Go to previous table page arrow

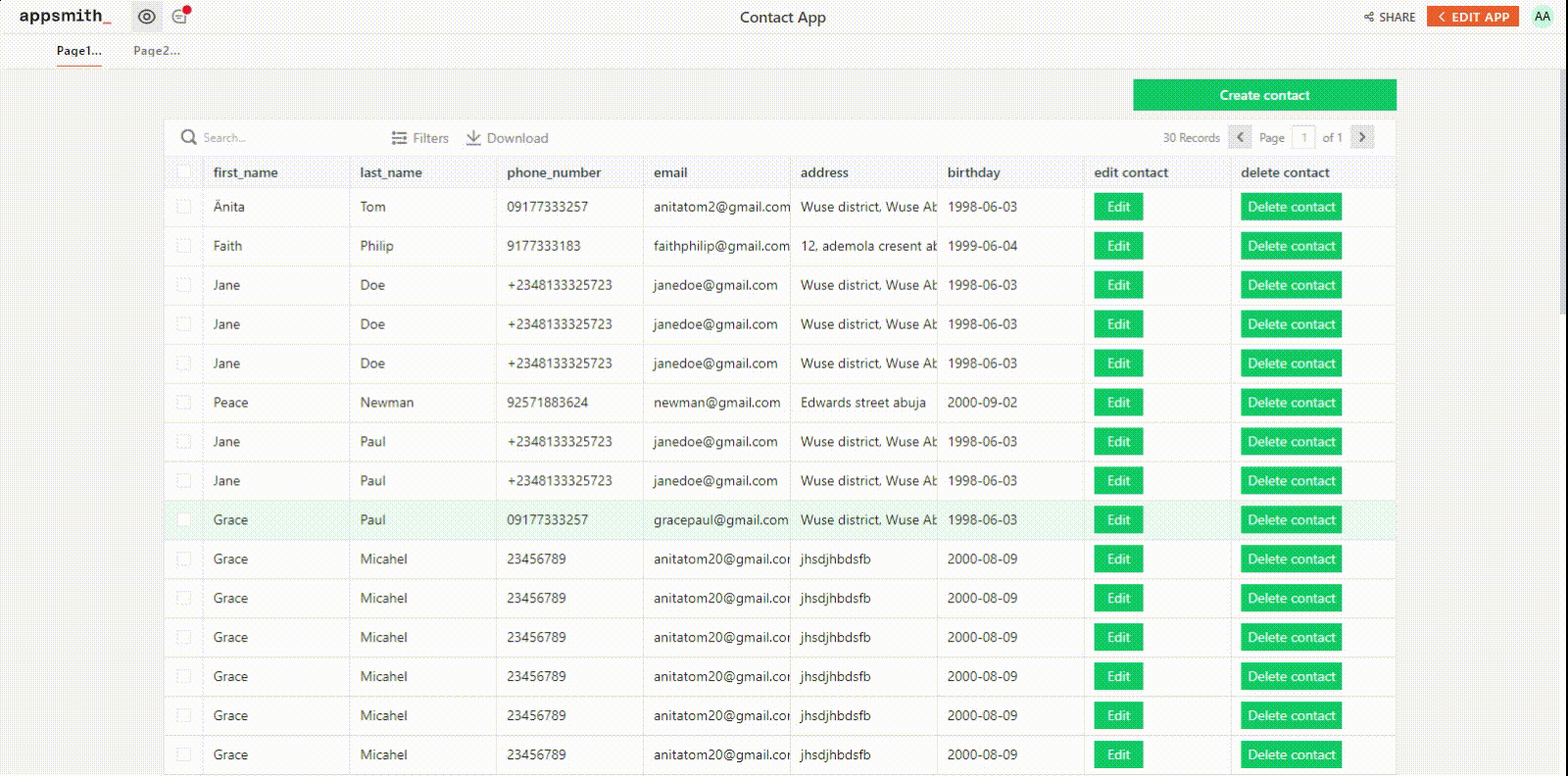coord(1240,137)
